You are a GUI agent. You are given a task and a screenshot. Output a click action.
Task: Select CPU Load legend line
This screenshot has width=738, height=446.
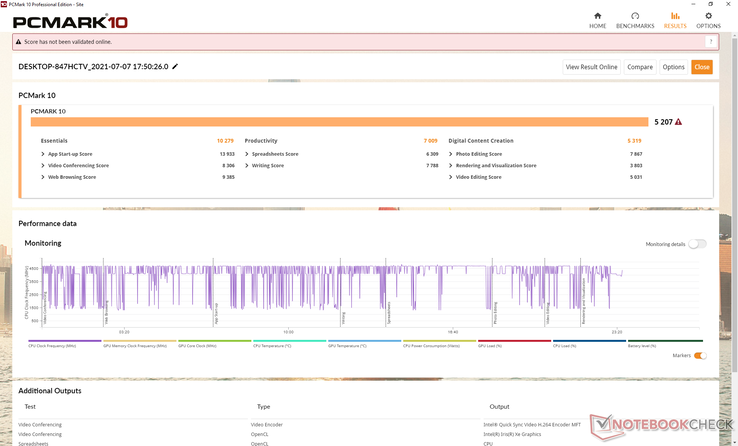[589, 341]
